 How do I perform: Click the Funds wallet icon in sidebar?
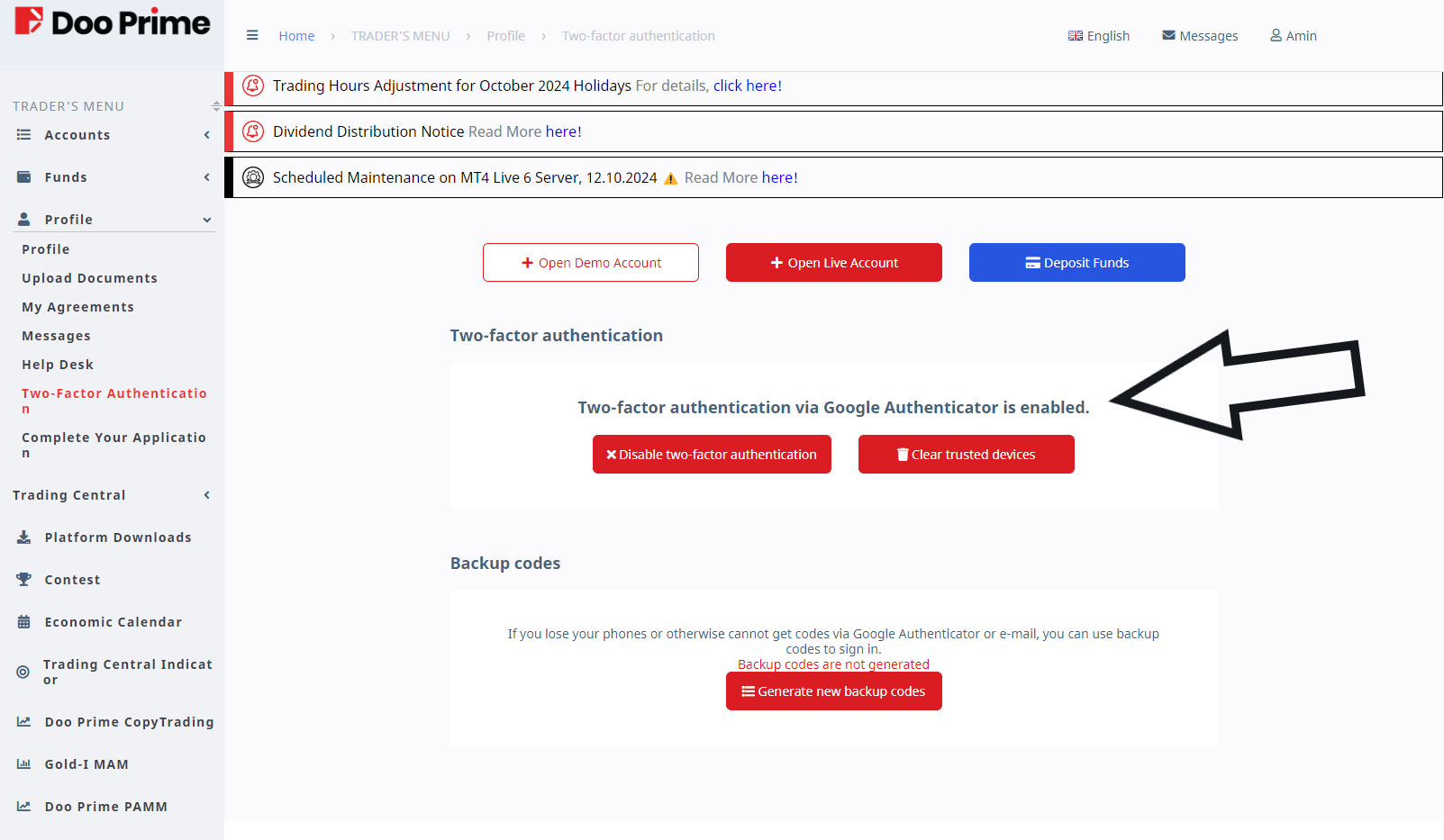(x=23, y=177)
